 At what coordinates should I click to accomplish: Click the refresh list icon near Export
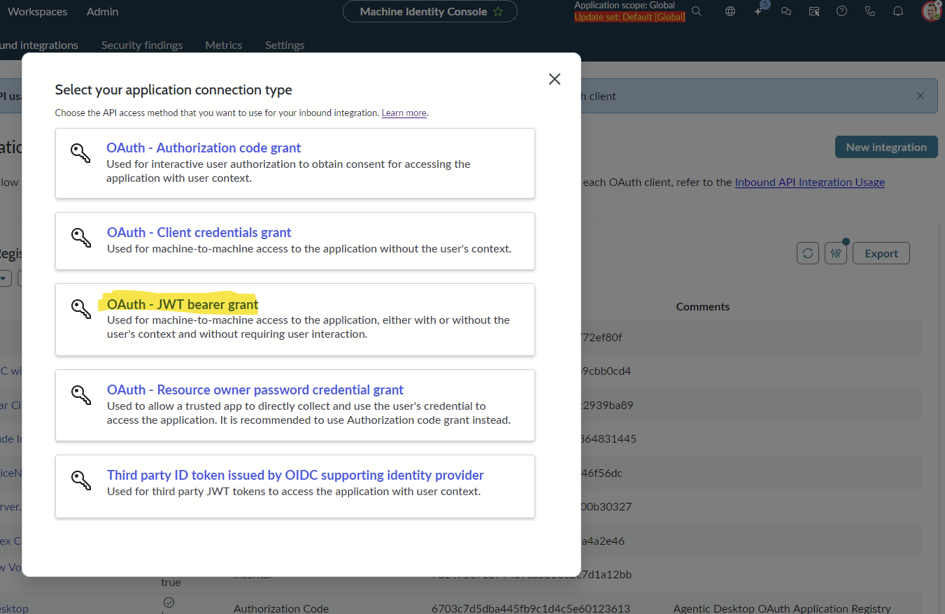(x=808, y=253)
